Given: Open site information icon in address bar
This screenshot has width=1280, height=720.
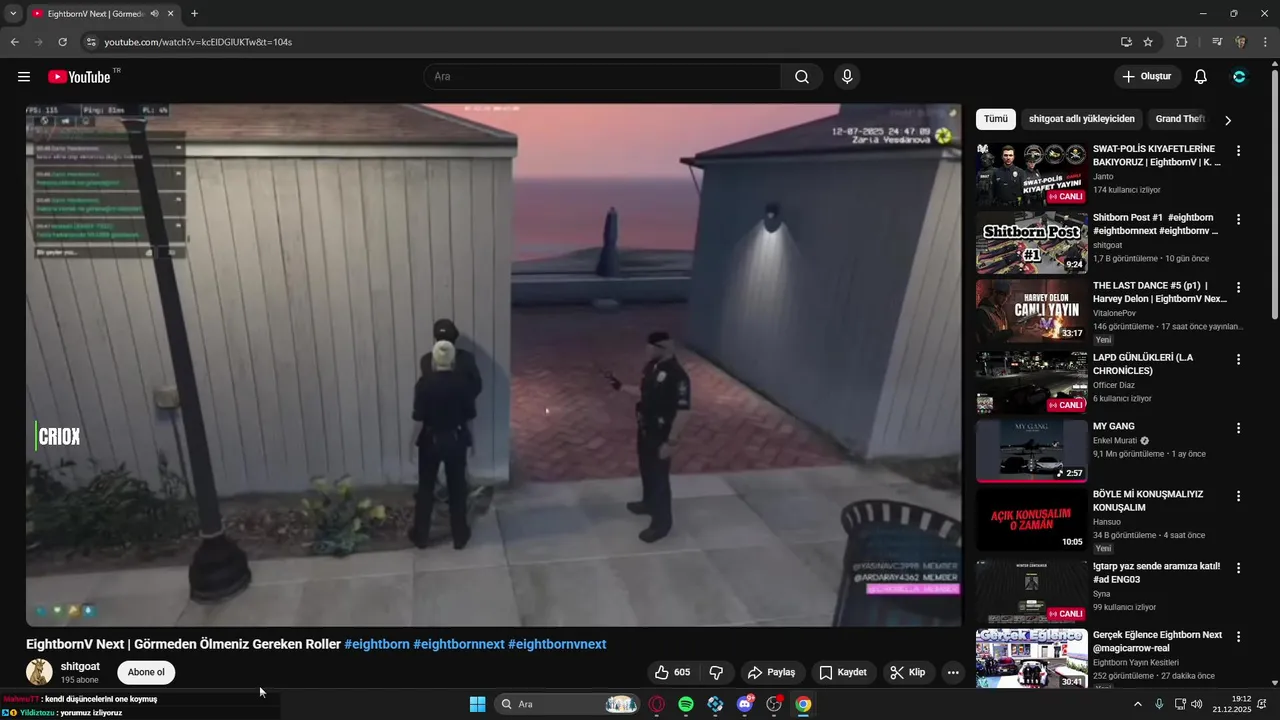Looking at the screenshot, I should pyautogui.click(x=90, y=42).
